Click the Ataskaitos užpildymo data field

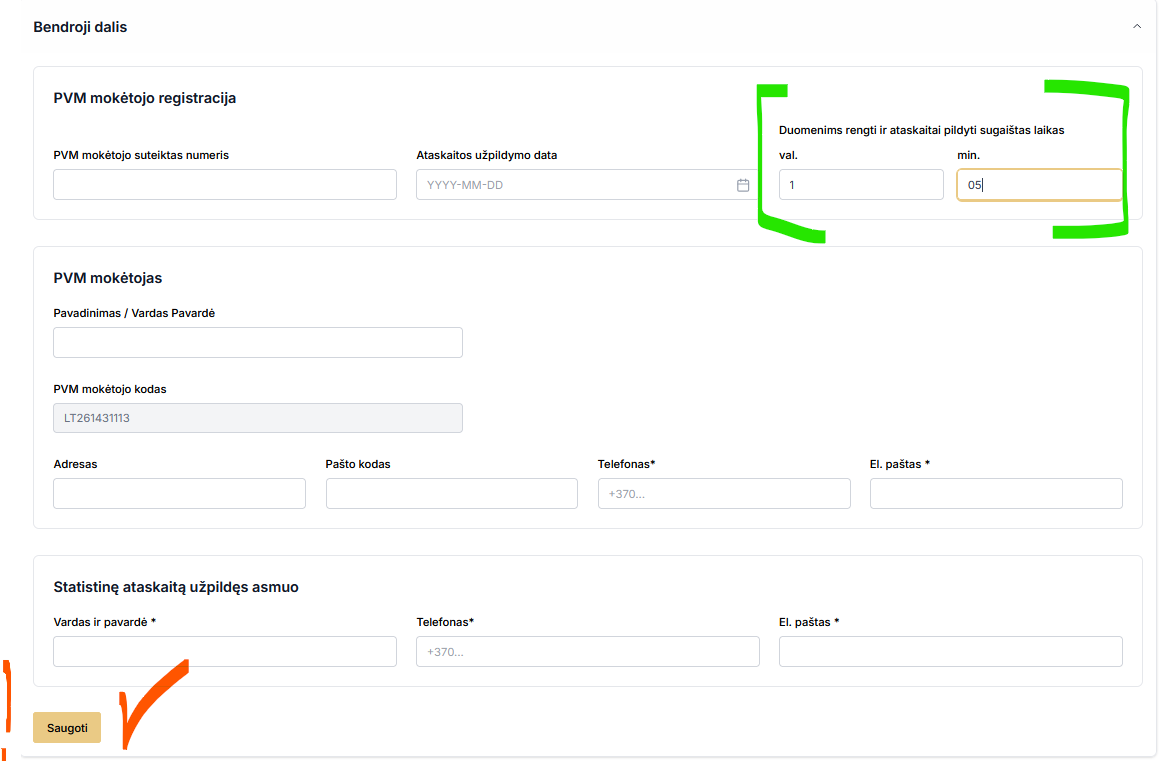click(x=587, y=185)
